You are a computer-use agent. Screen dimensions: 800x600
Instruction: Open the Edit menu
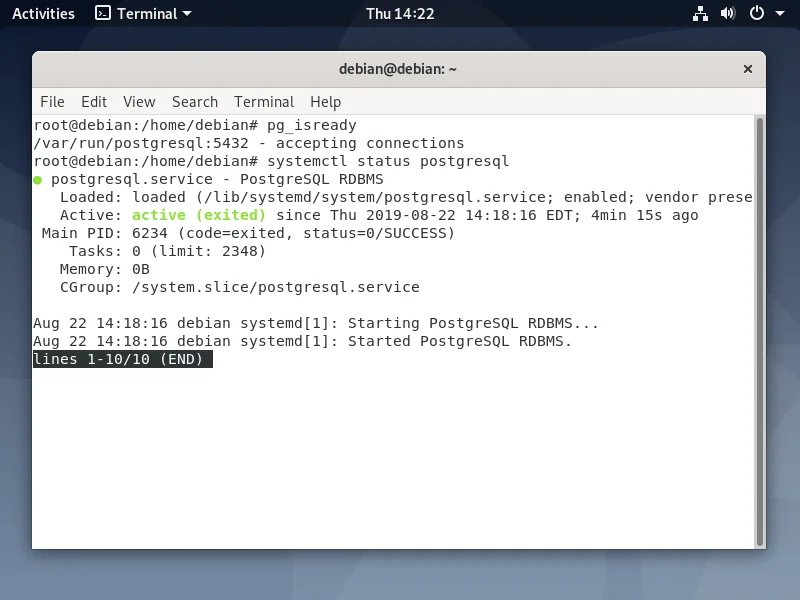[94, 102]
